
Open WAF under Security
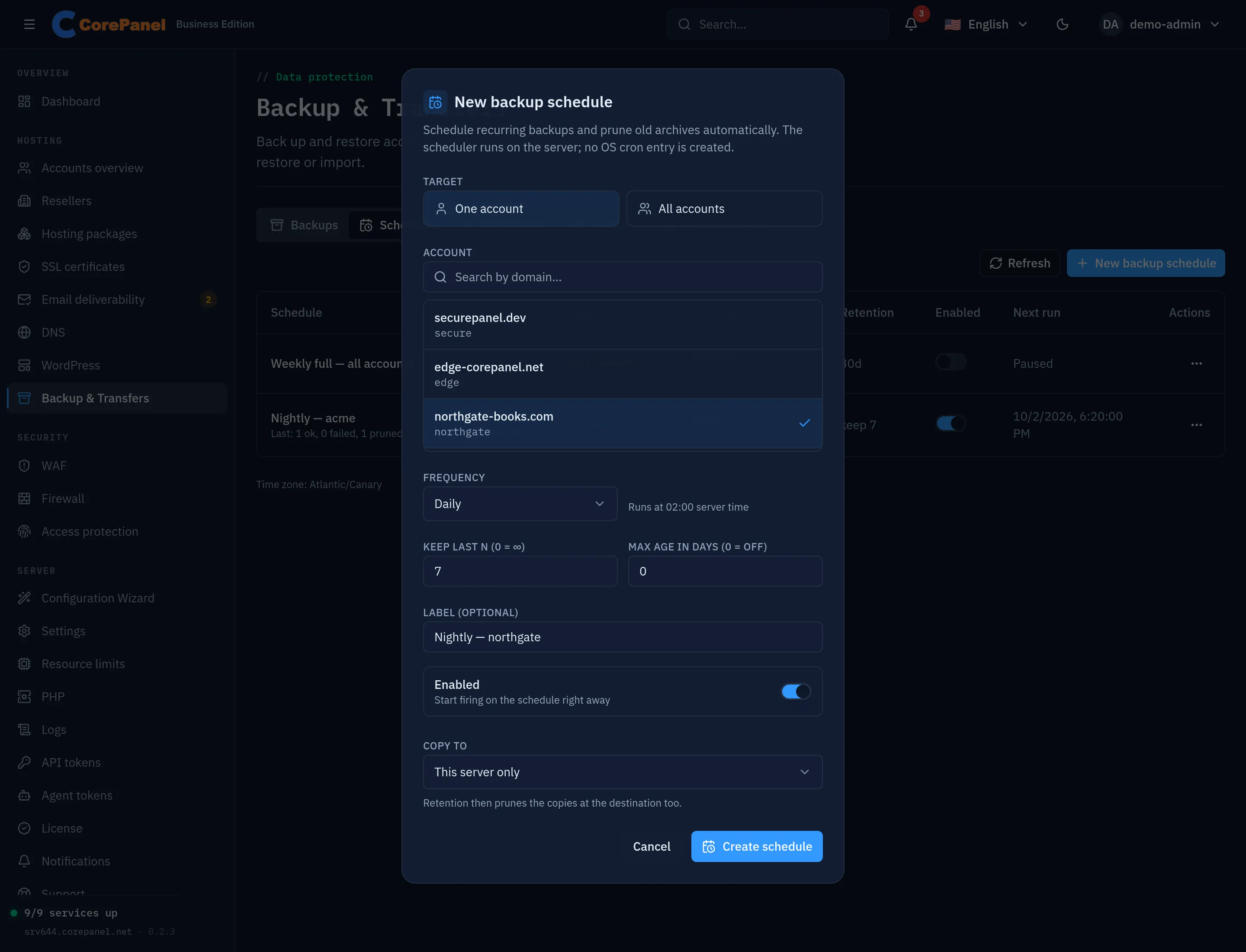coord(117,466)
